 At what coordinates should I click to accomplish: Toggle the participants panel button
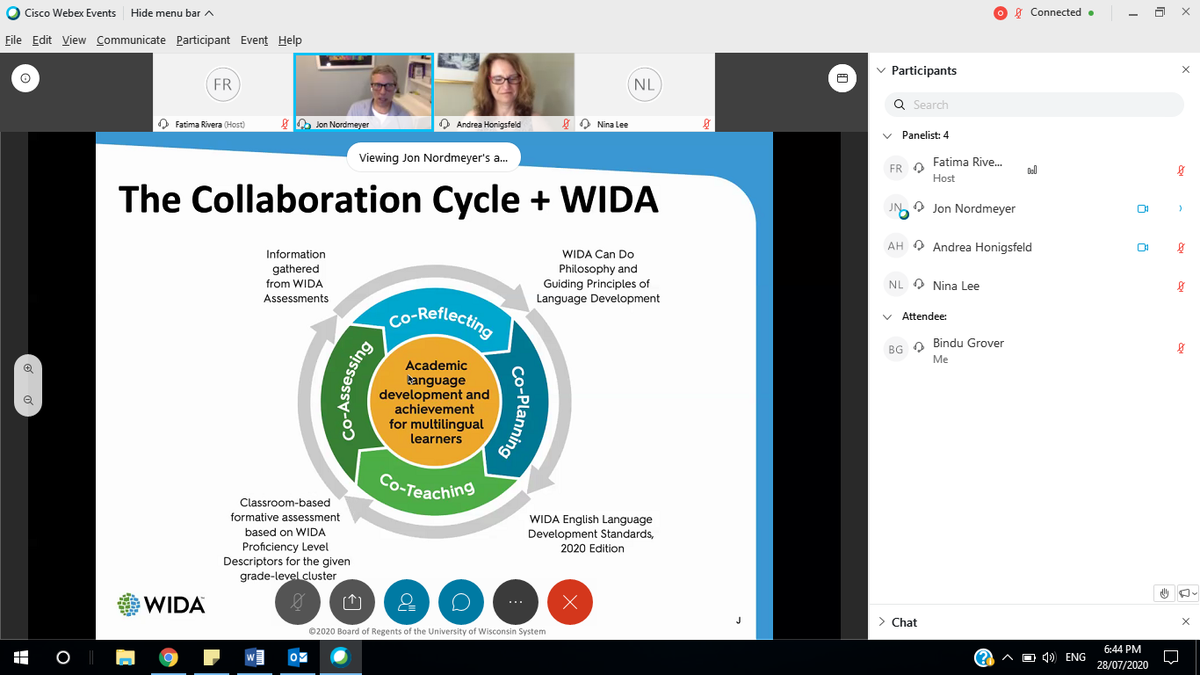click(x=407, y=602)
